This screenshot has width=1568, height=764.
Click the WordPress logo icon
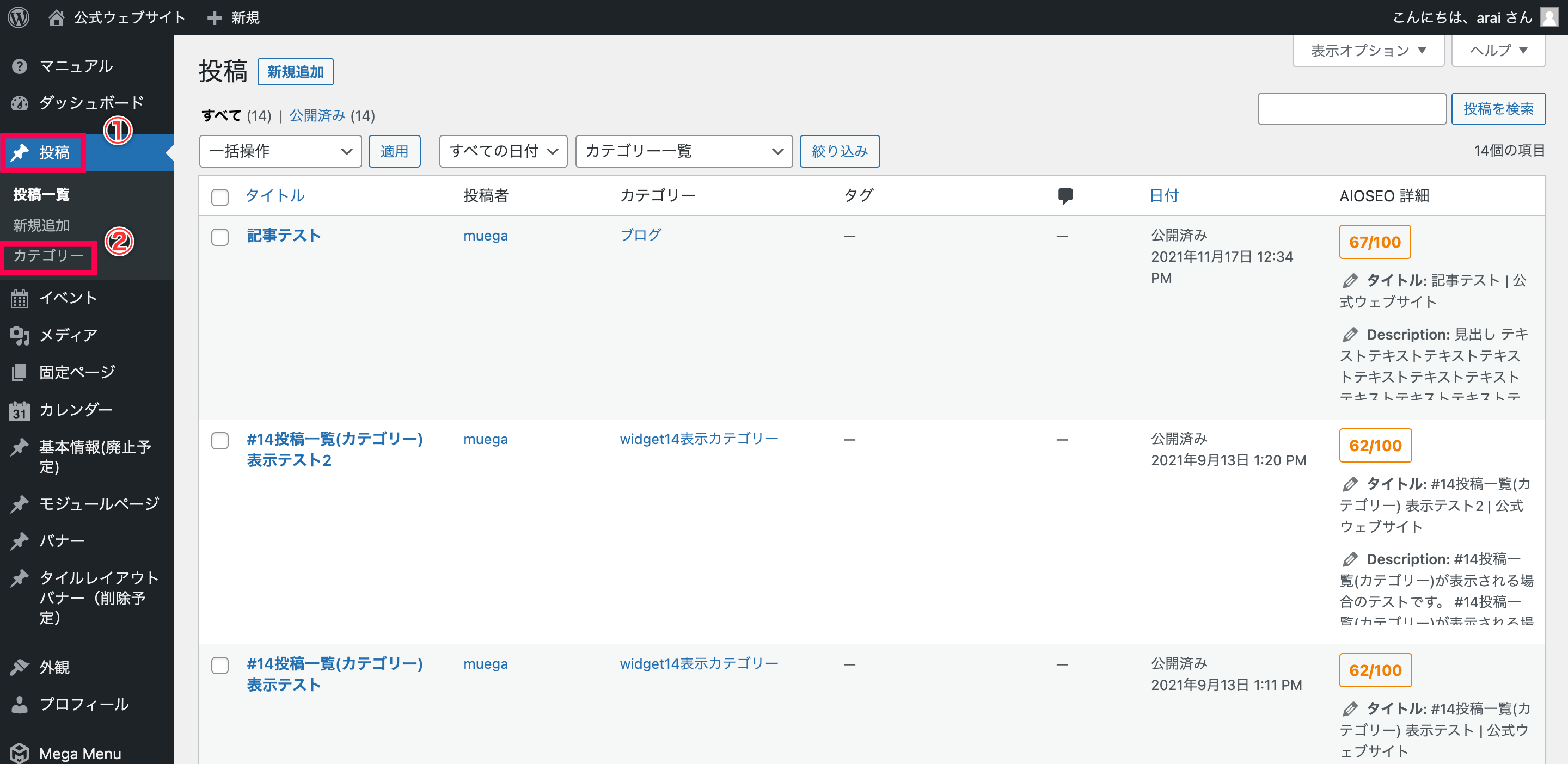[19, 17]
